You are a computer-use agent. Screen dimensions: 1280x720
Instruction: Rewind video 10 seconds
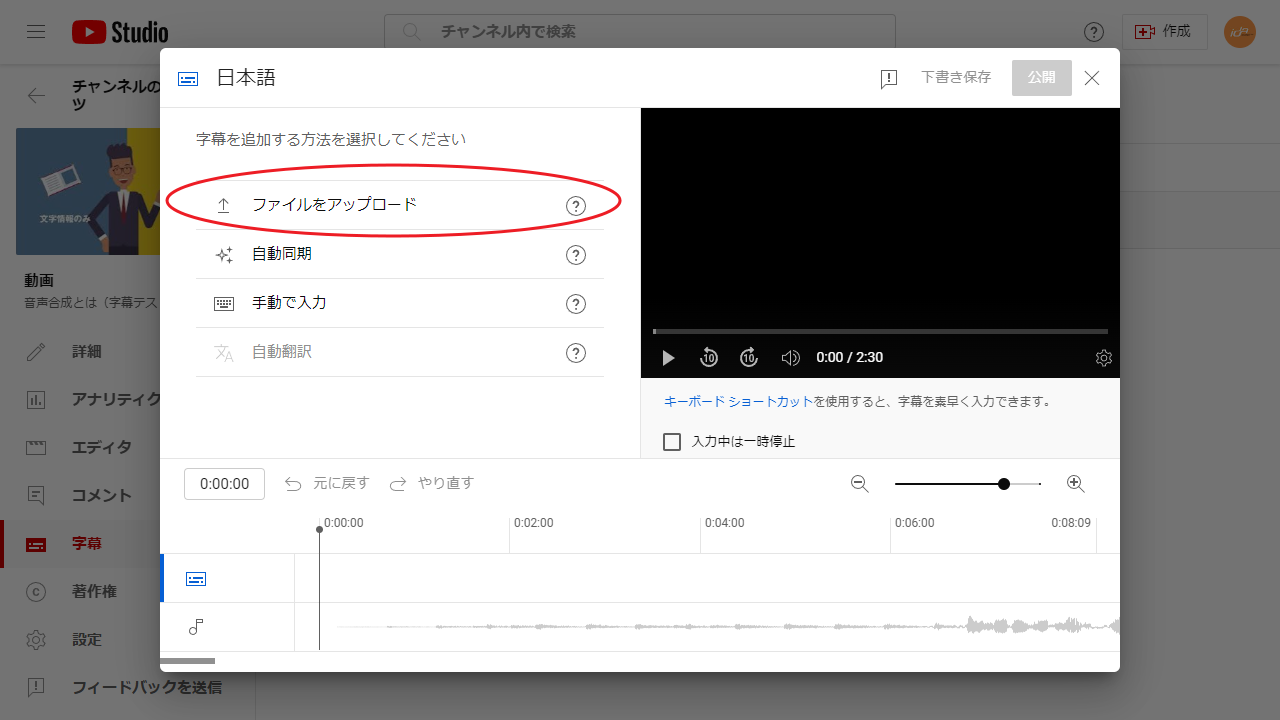pos(709,357)
